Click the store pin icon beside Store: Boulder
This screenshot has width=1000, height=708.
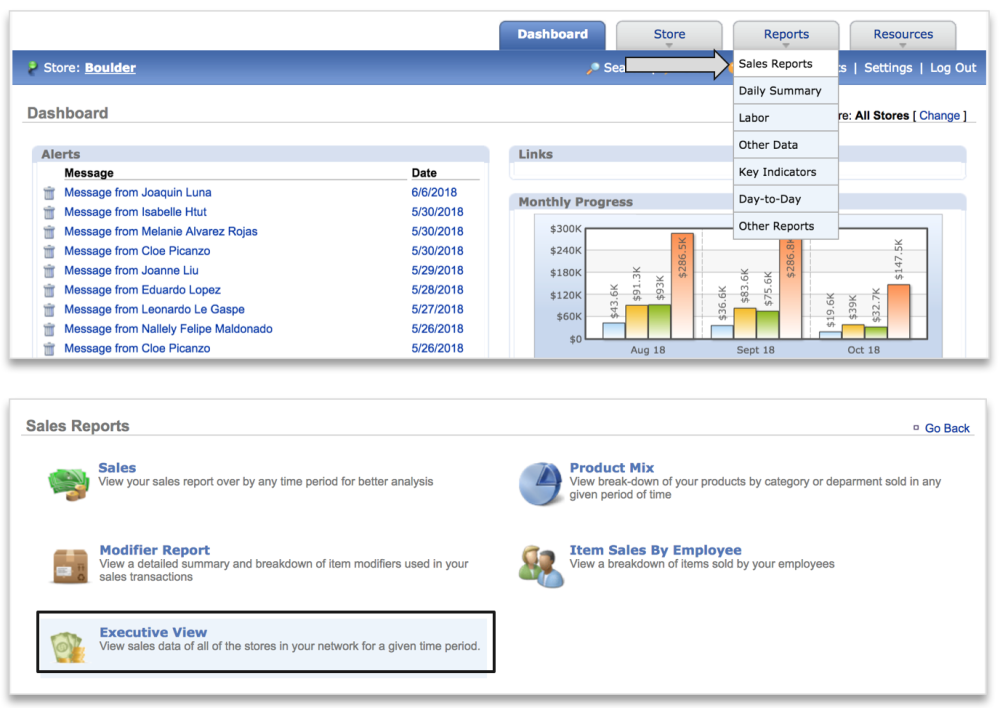(32, 68)
